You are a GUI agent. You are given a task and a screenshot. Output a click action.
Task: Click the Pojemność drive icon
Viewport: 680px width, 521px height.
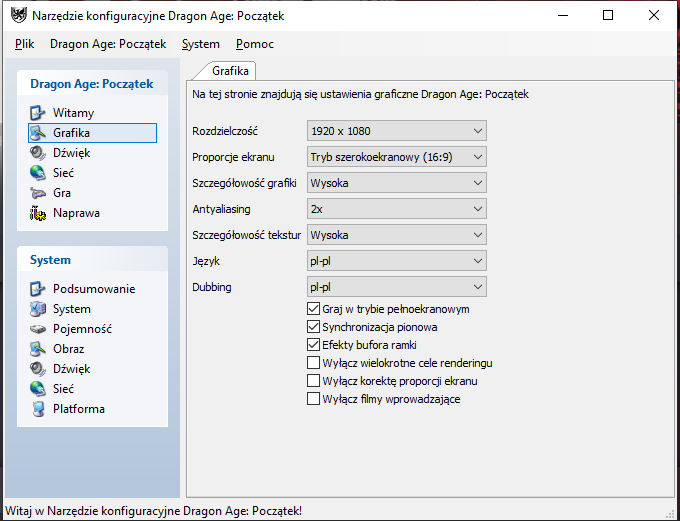[38, 329]
